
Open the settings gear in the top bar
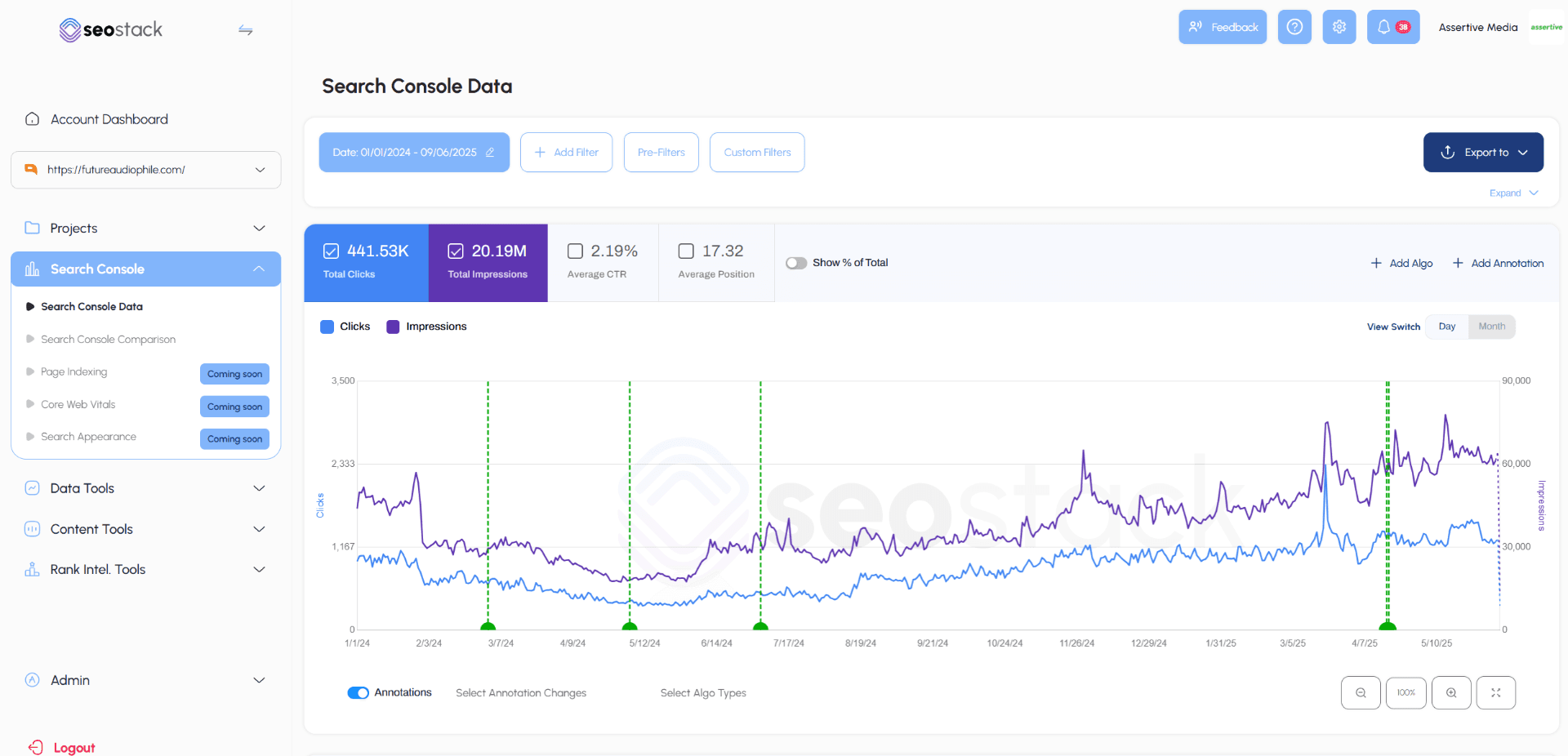(x=1339, y=26)
